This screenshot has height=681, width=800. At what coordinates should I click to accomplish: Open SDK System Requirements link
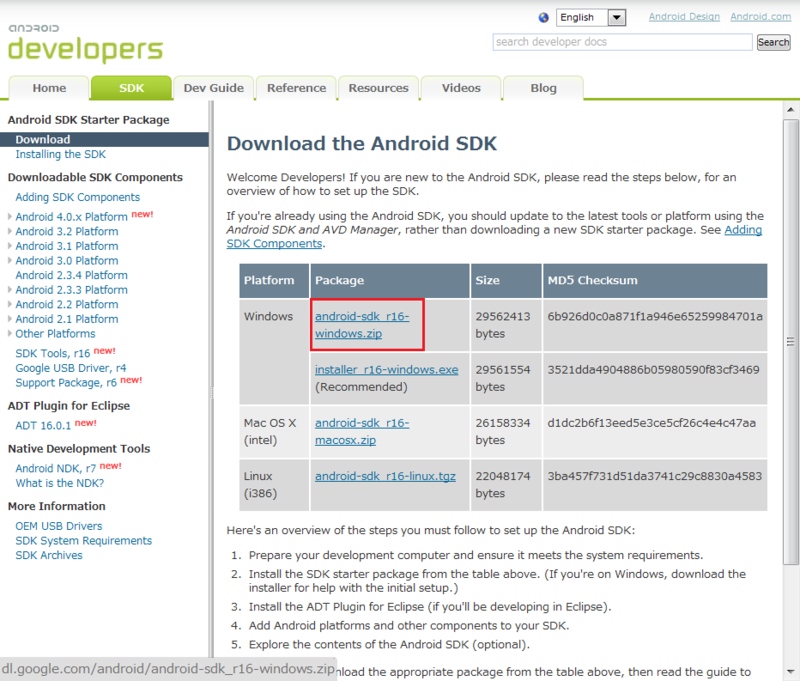[84, 541]
